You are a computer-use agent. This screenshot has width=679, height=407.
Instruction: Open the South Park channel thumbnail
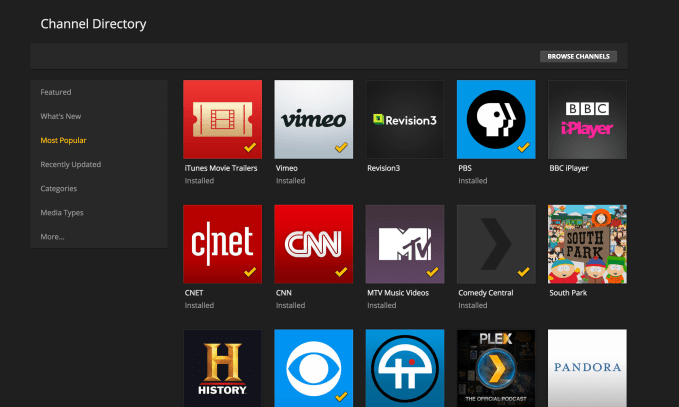587,244
